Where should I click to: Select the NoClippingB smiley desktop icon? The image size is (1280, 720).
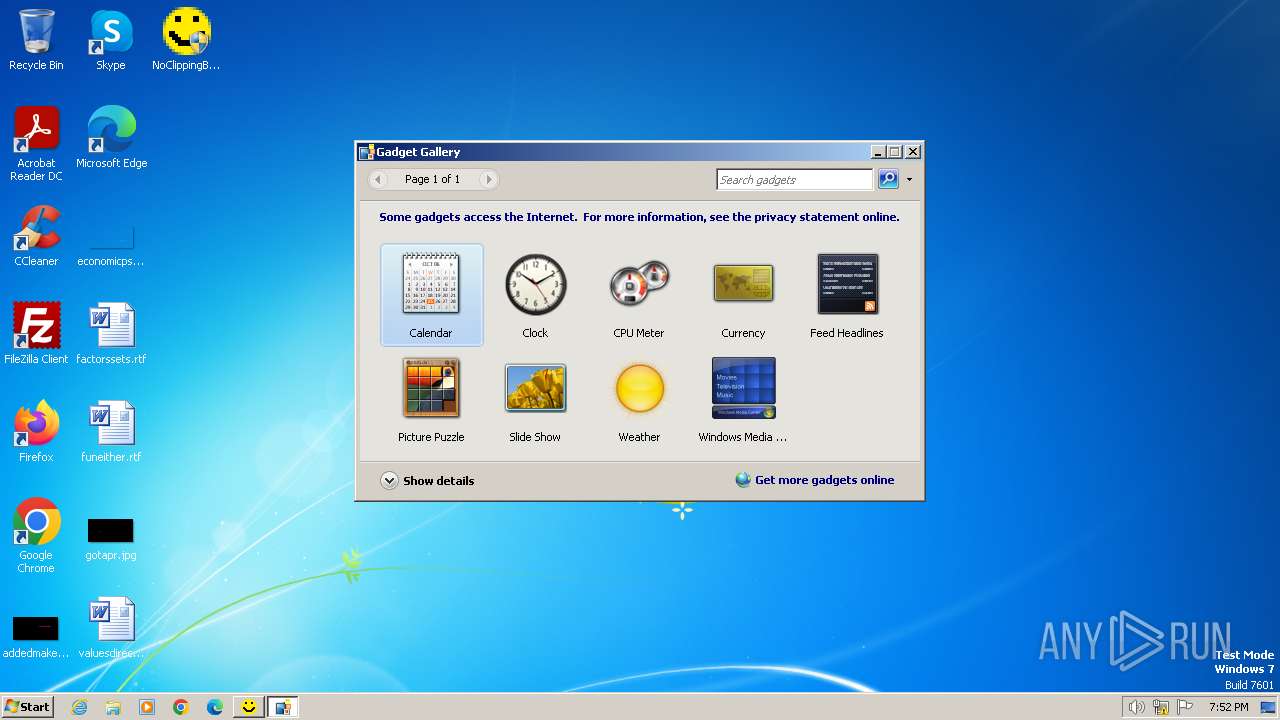[x=186, y=40]
